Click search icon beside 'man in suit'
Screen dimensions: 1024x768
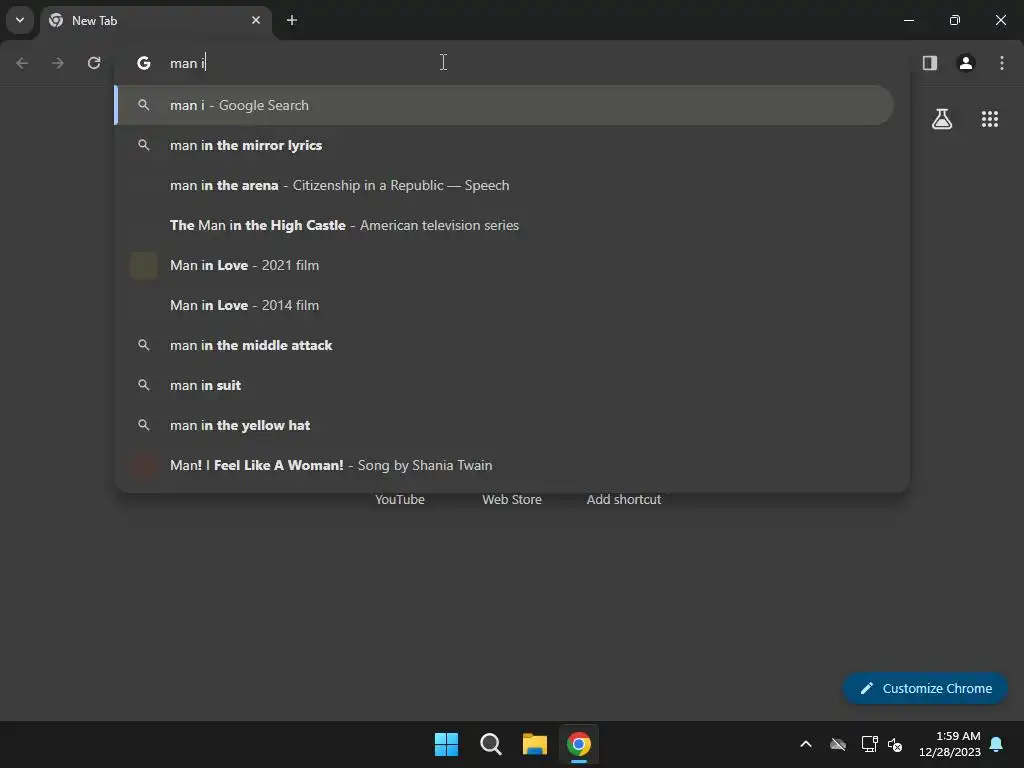144,385
